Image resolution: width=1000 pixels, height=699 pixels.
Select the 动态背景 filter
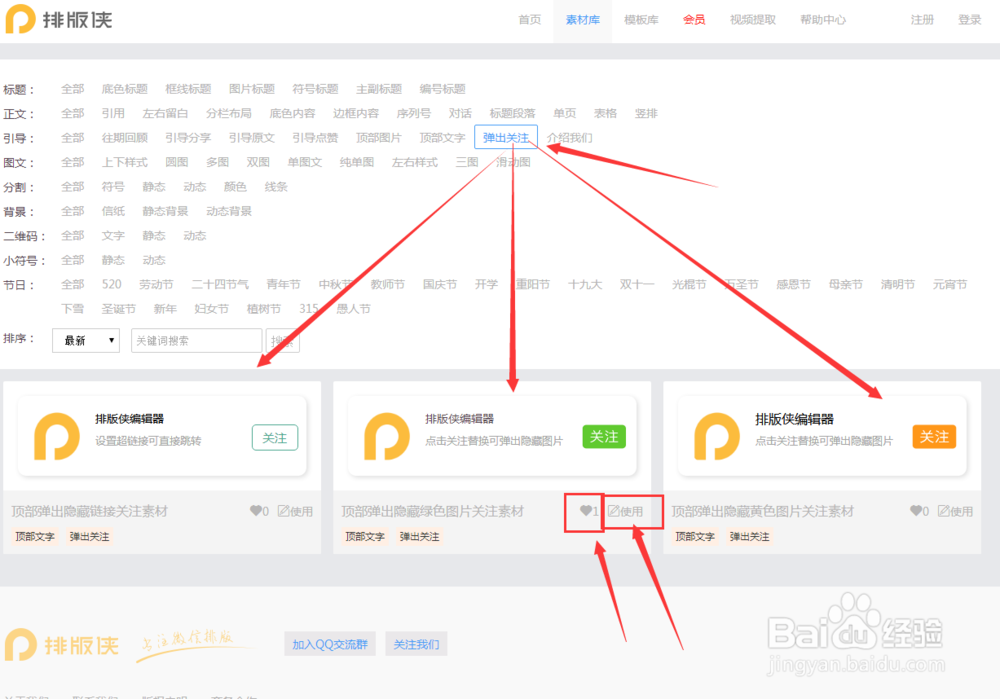[229, 211]
